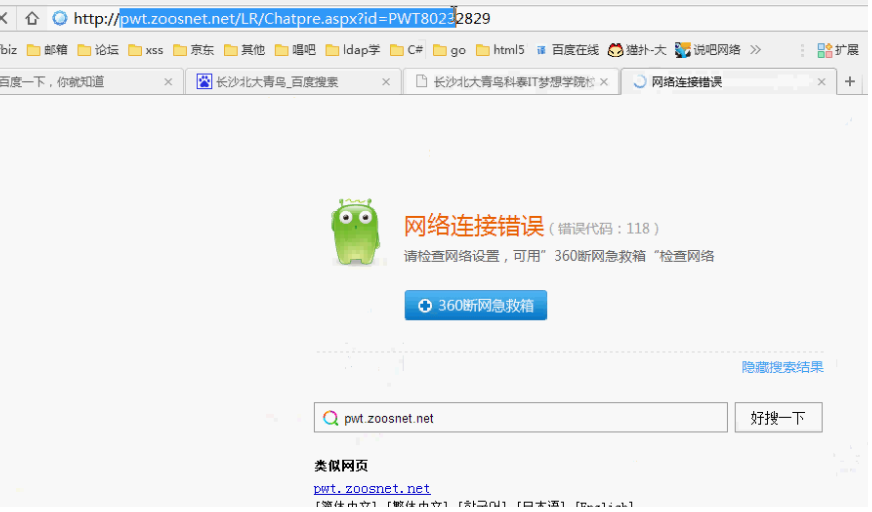Open the 唱吧 bookmark folder

click(x=295, y=50)
